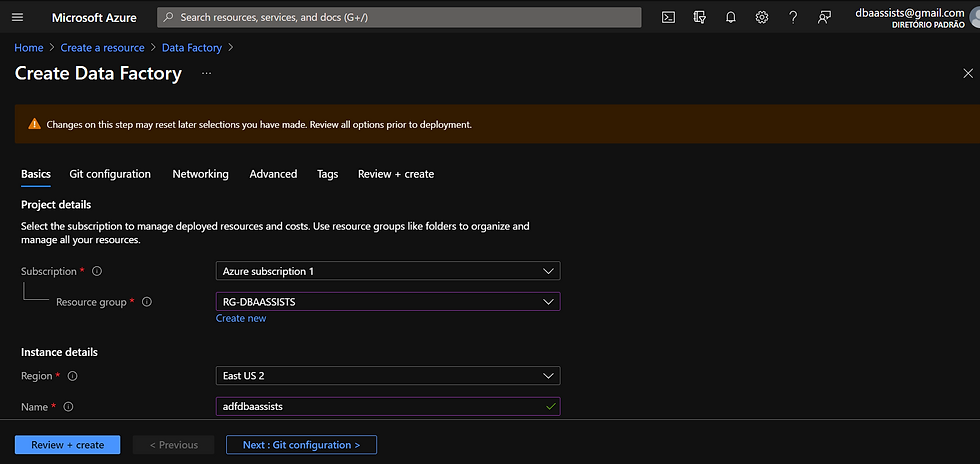
Task: Click the blue Review + create button
Action: point(67,445)
